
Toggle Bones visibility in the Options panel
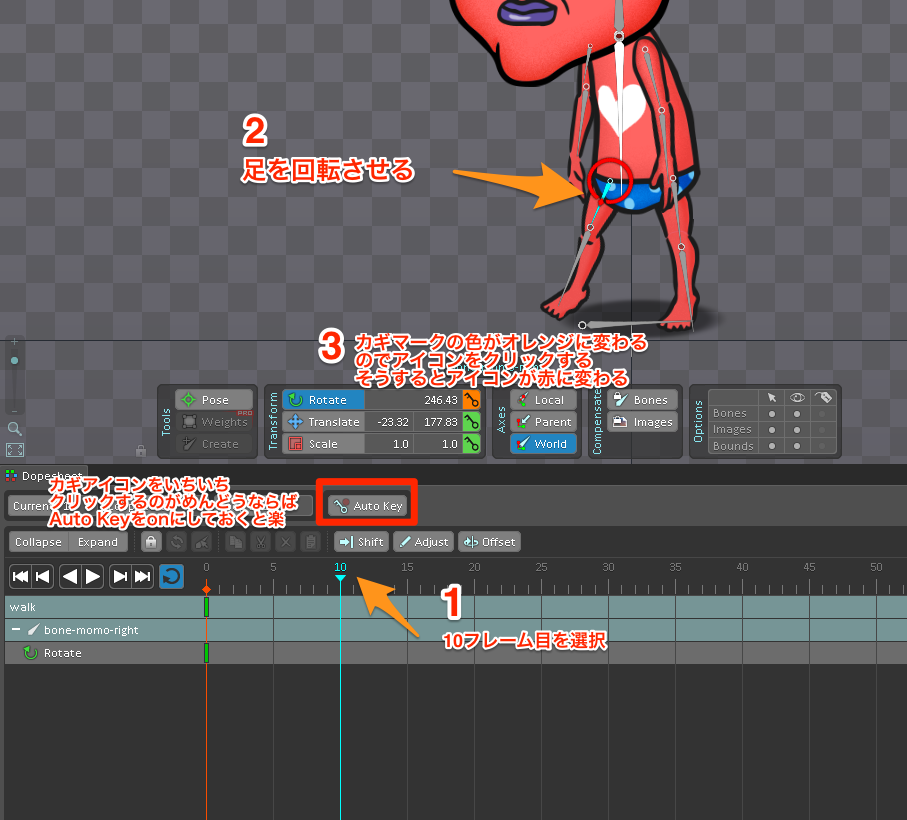coord(796,413)
